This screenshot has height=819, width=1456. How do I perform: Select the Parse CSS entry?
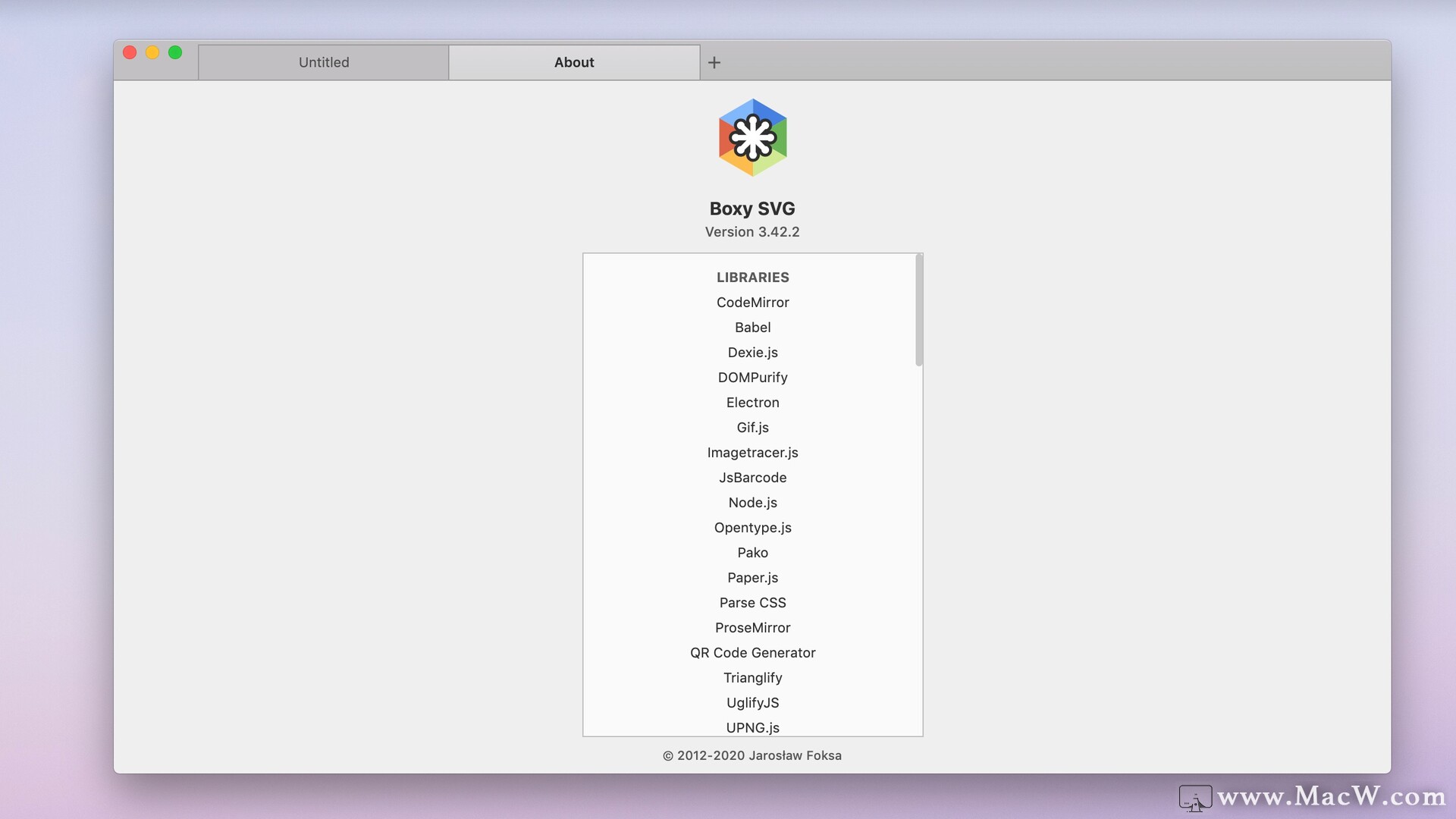[753, 603]
